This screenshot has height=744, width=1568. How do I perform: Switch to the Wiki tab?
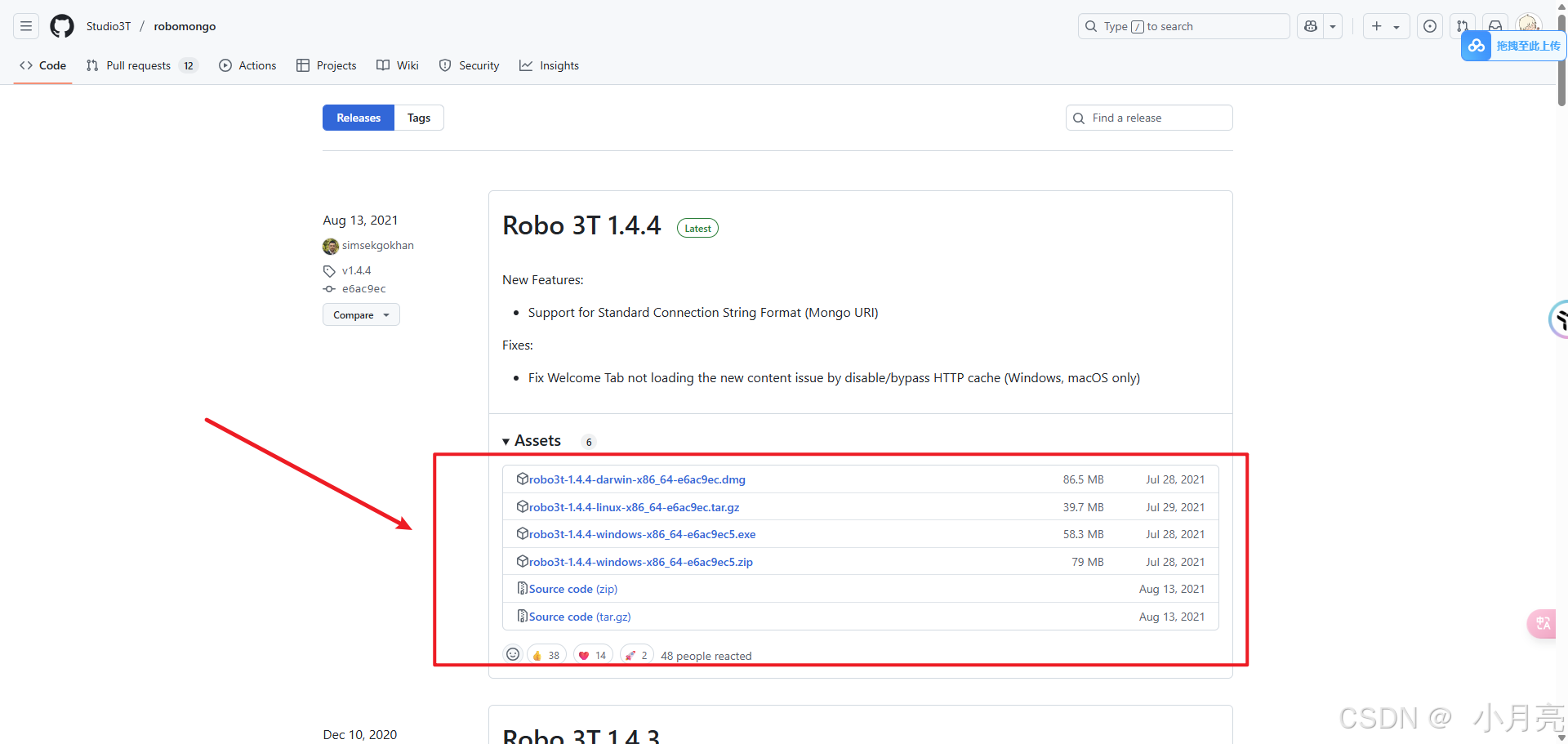pyautogui.click(x=398, y=65)
